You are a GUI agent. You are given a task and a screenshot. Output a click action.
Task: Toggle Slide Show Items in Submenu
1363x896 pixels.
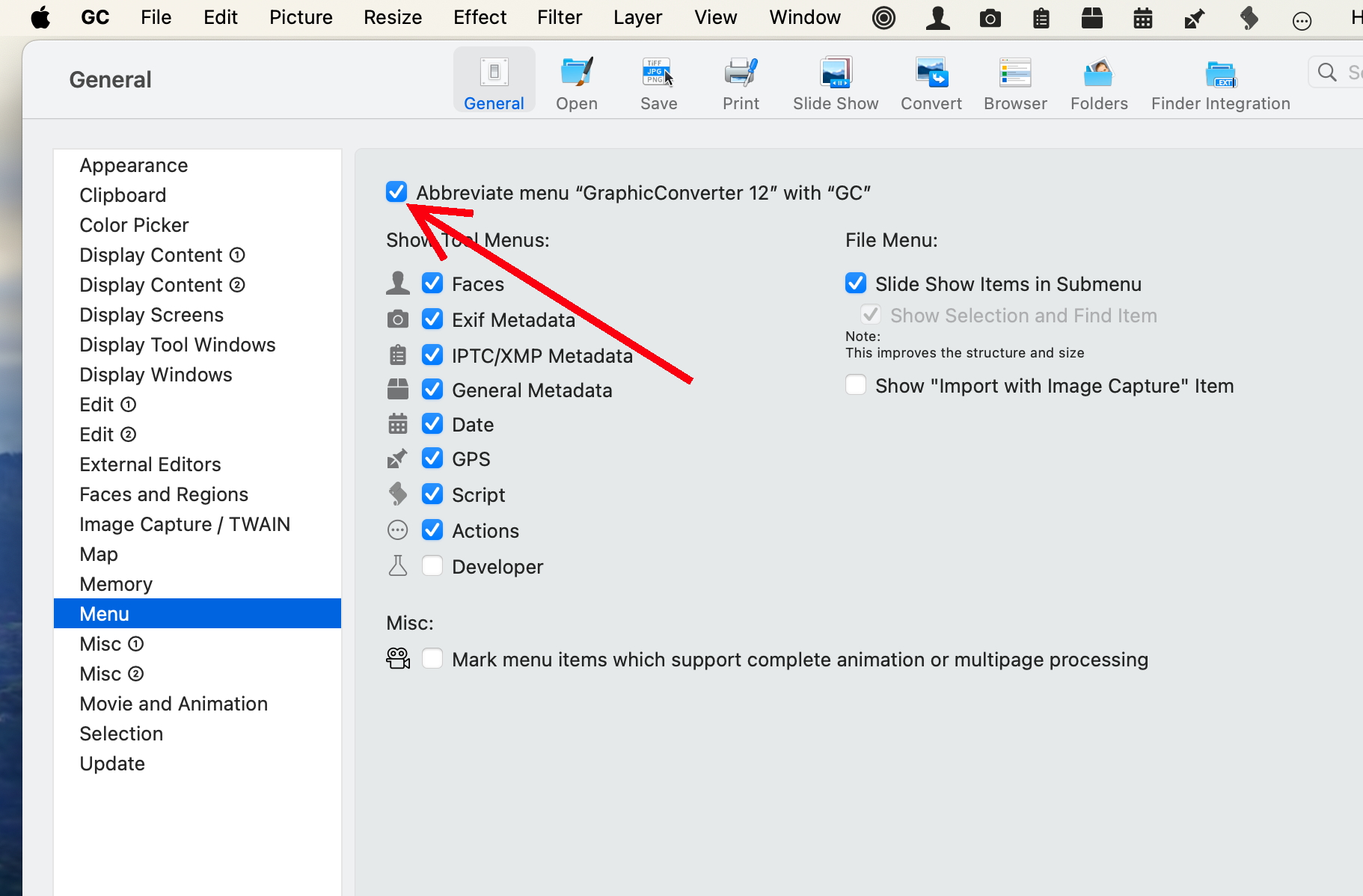(856, 283)
